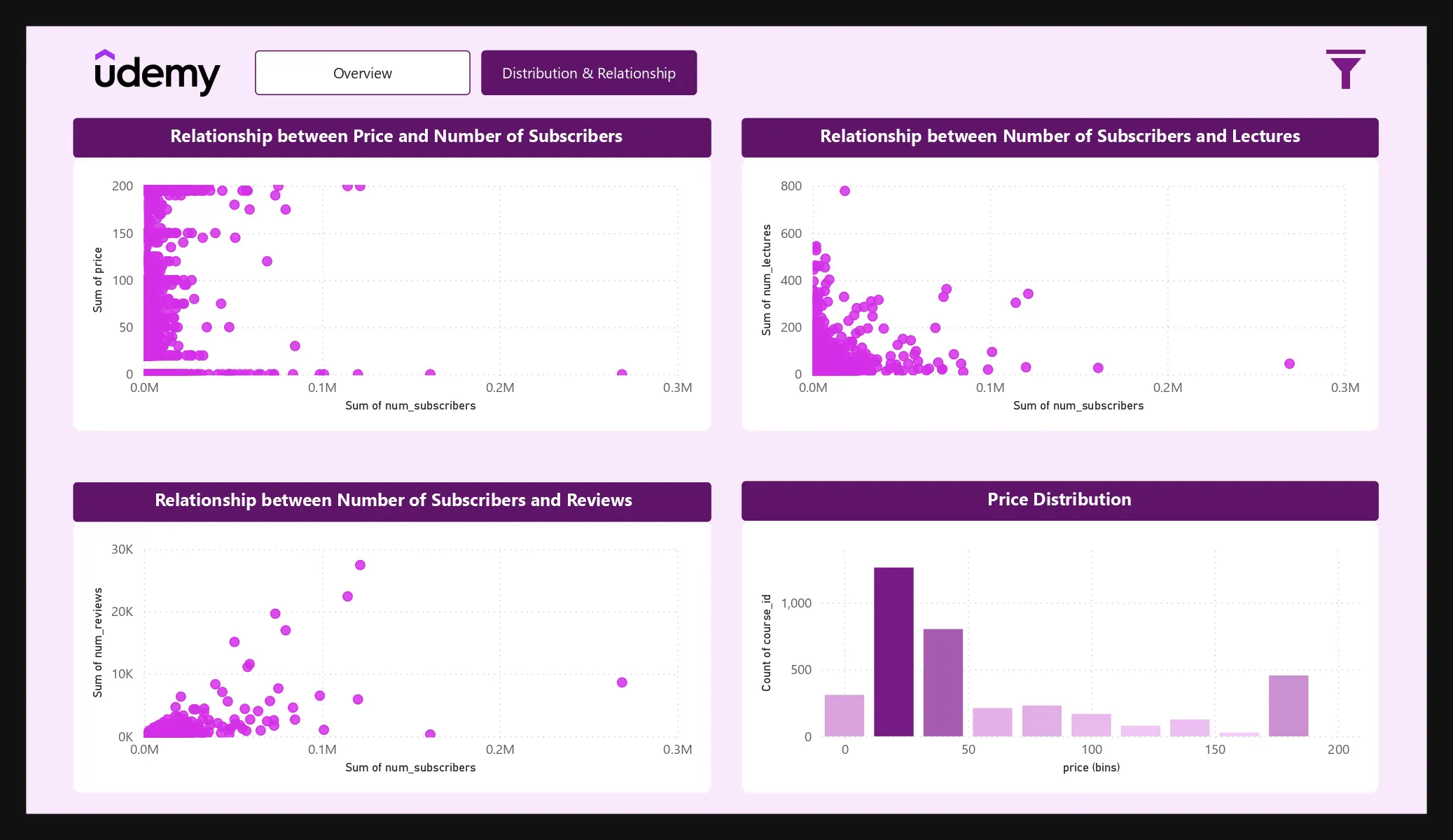Click 'Relationship between Price and Number of Subscribers' title
The height and width of the screenshot is (840, 1453).
(396, 136)
